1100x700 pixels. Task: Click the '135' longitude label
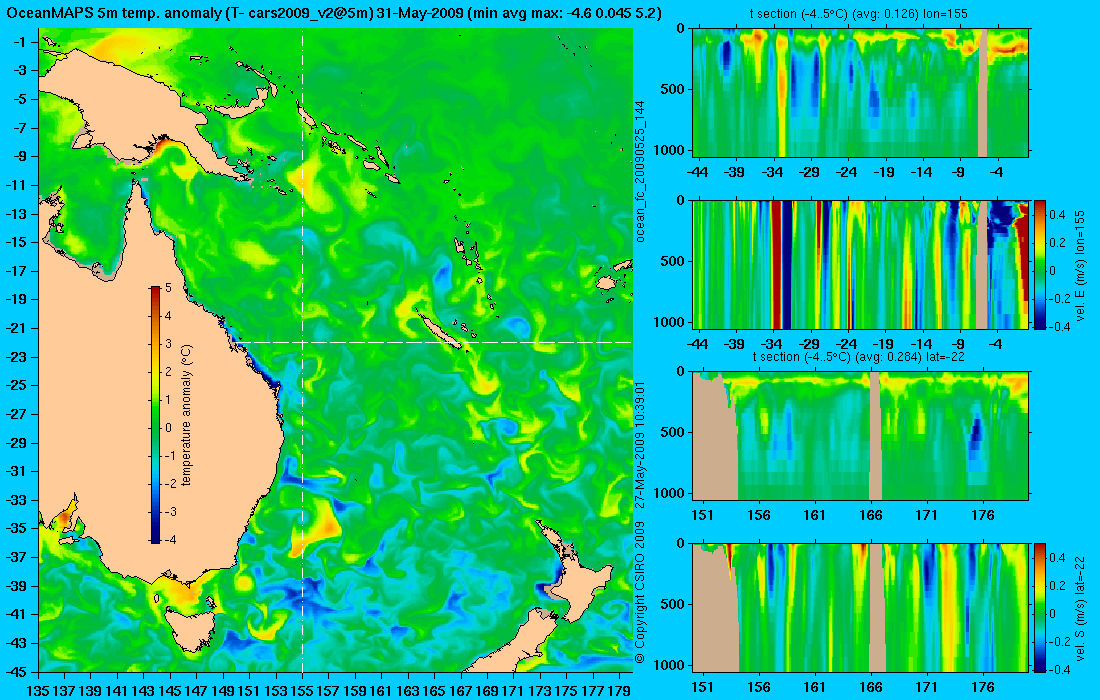pyautogui.click(x=37, y=691)
